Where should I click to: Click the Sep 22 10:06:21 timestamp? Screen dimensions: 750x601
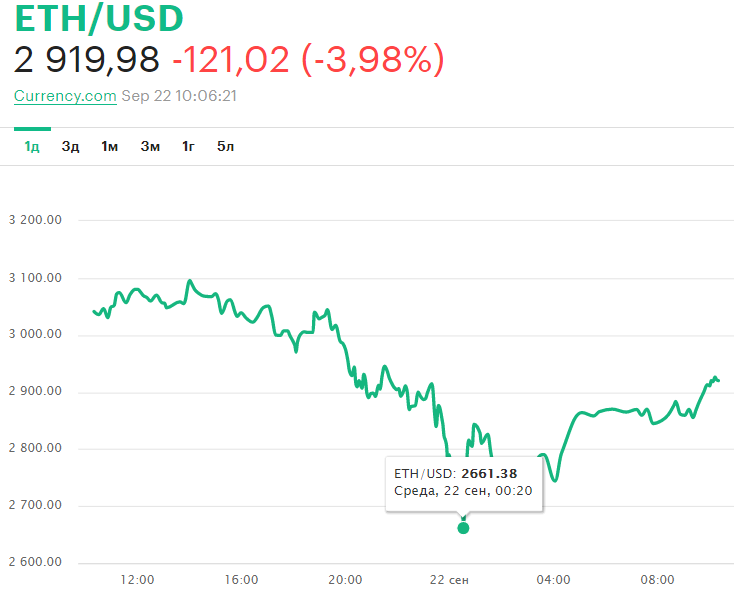(x=179, y=96)
